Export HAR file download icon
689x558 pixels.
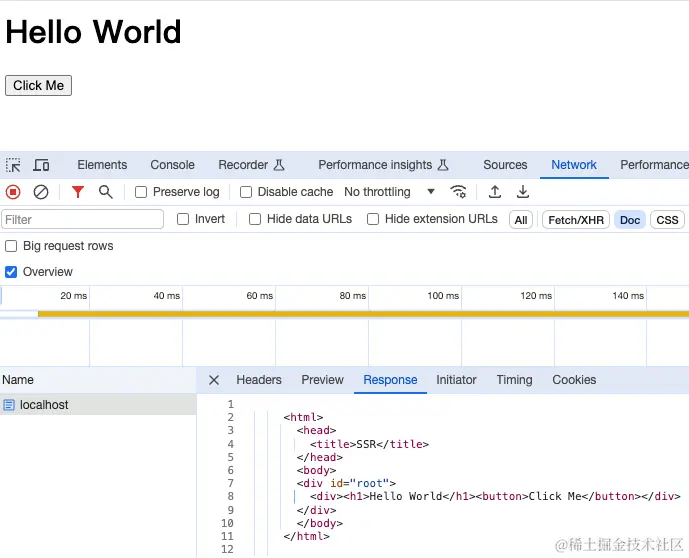pos(522,192)
